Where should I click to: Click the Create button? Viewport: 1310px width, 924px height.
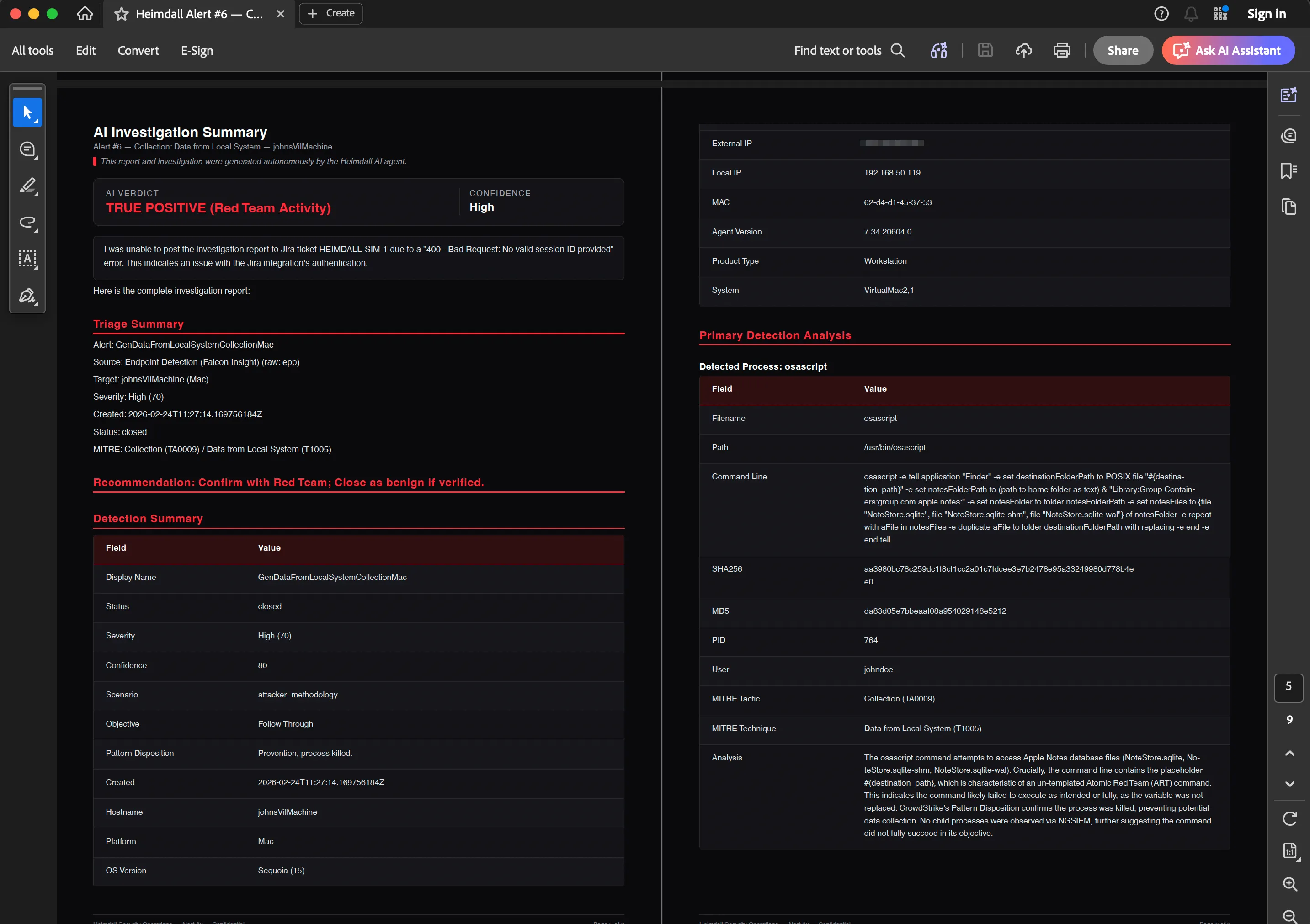(x=331, y=13)
